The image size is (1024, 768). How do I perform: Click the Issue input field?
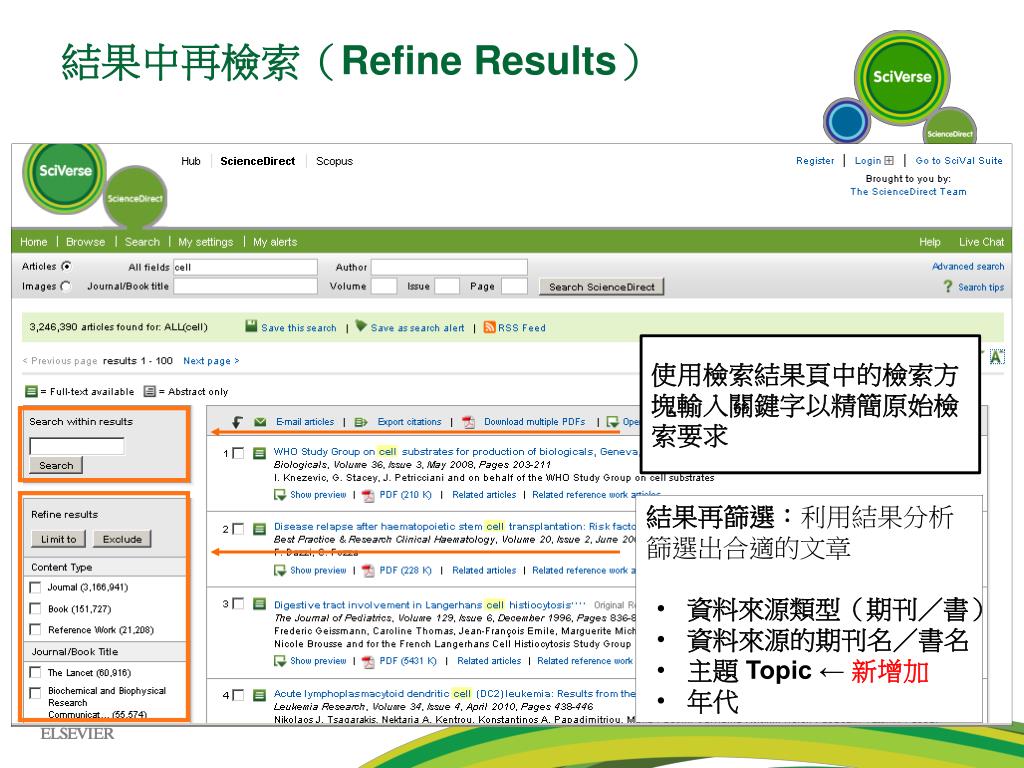447,286
